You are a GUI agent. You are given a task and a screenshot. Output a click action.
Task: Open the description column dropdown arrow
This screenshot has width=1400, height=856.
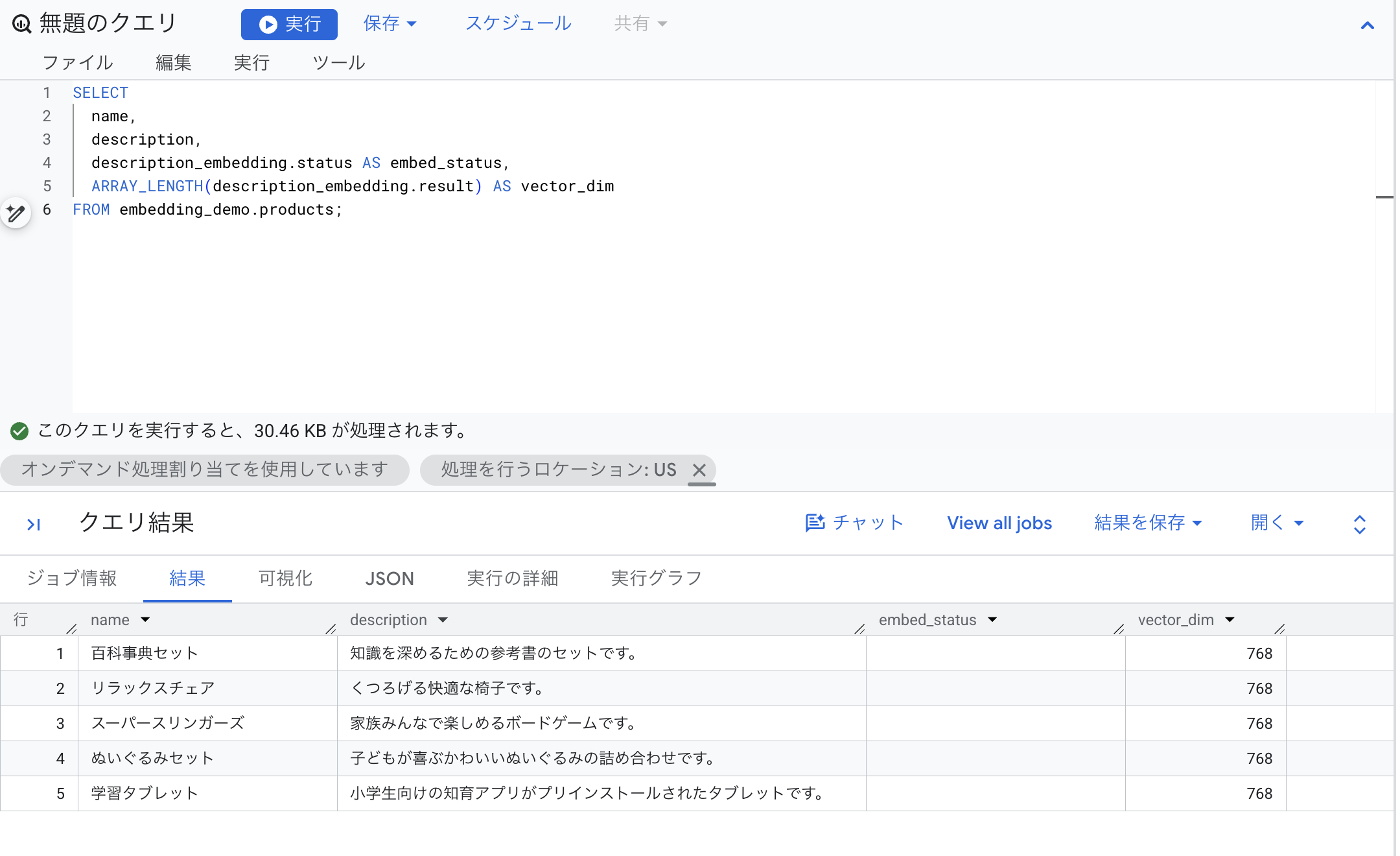click(x=443, y=620)
